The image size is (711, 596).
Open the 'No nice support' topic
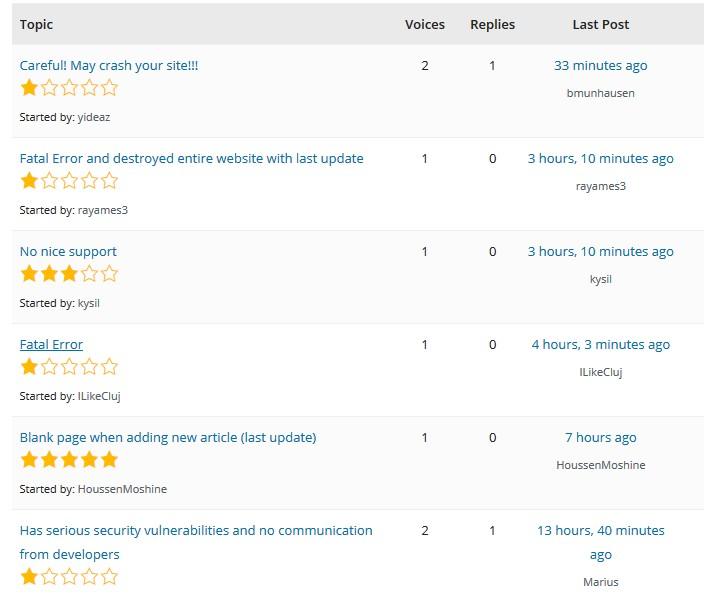[68, 251]
